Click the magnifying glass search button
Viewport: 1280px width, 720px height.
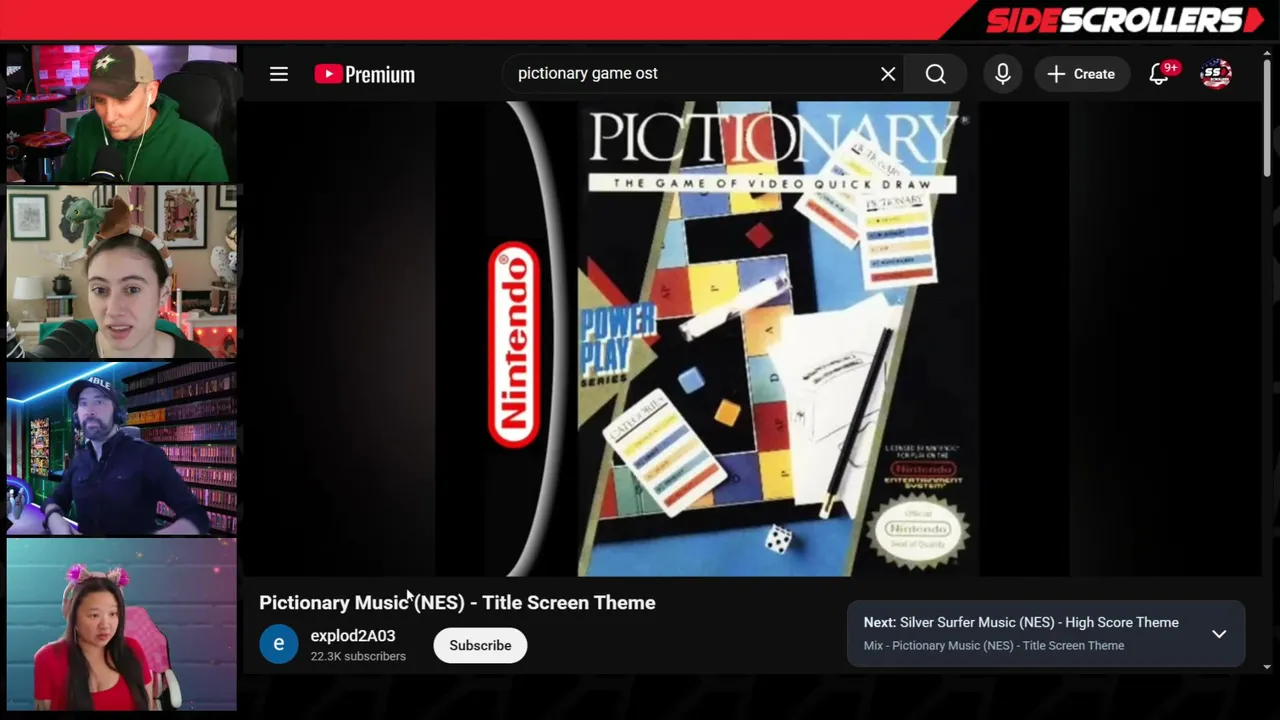click(x=936, y=74)
